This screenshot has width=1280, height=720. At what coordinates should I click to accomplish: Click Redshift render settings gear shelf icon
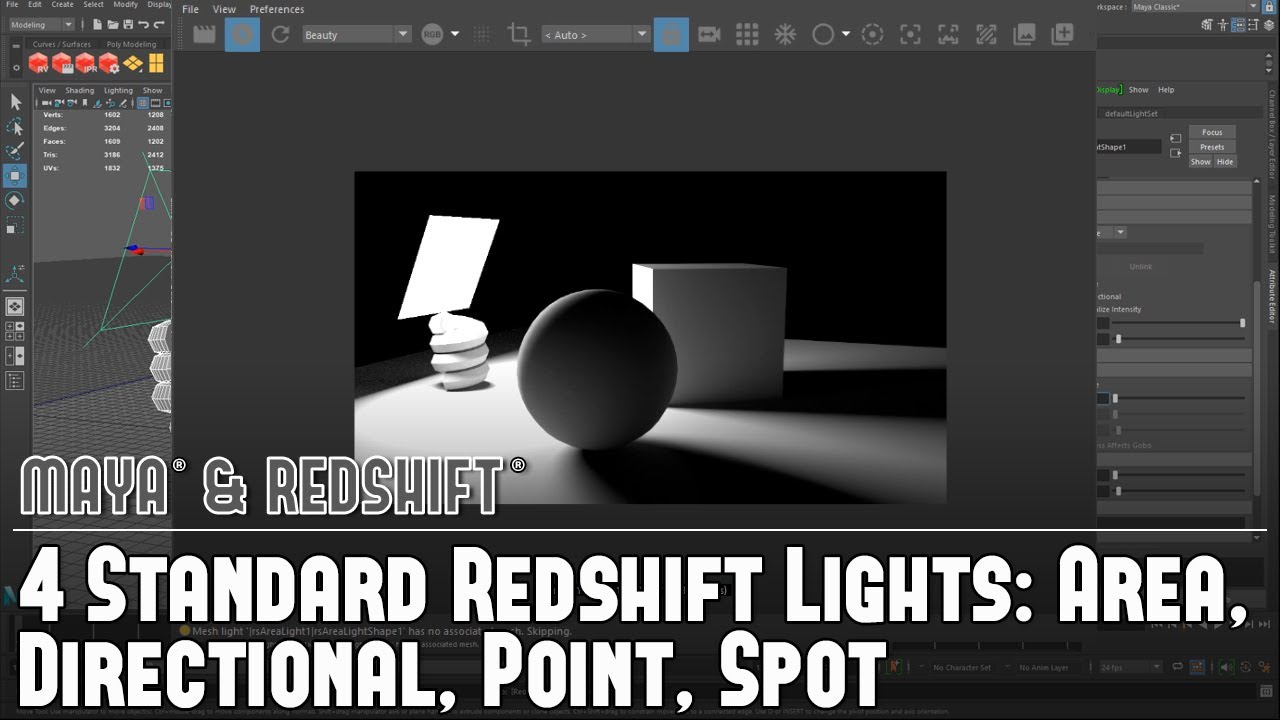click(109, 63)
